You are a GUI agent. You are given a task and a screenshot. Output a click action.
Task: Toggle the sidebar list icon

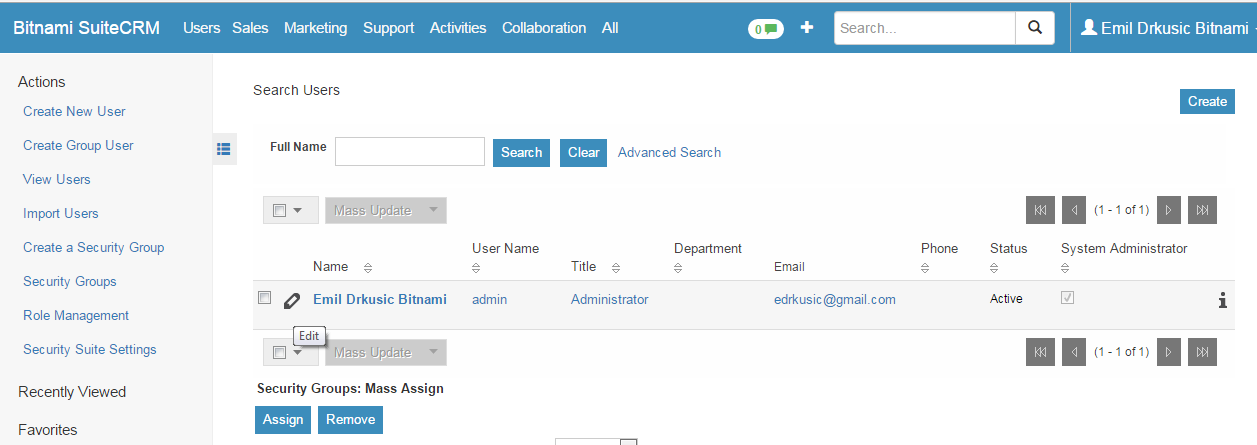(x=224, y=149)
